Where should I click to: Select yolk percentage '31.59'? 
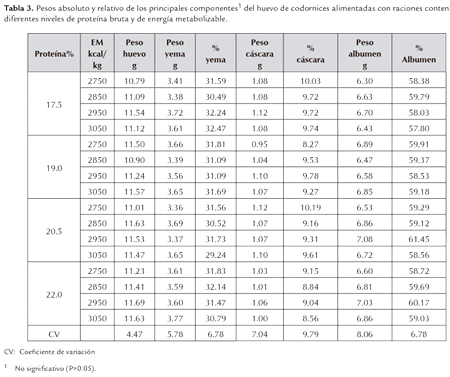click(x=216, y=81)
